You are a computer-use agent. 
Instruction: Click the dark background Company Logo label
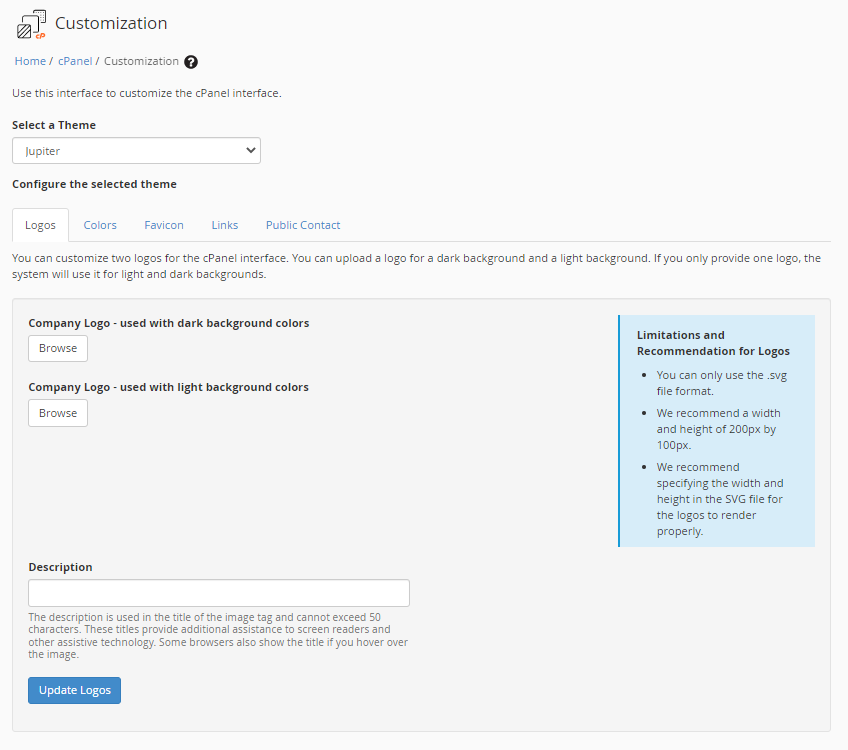click(168, 323)
